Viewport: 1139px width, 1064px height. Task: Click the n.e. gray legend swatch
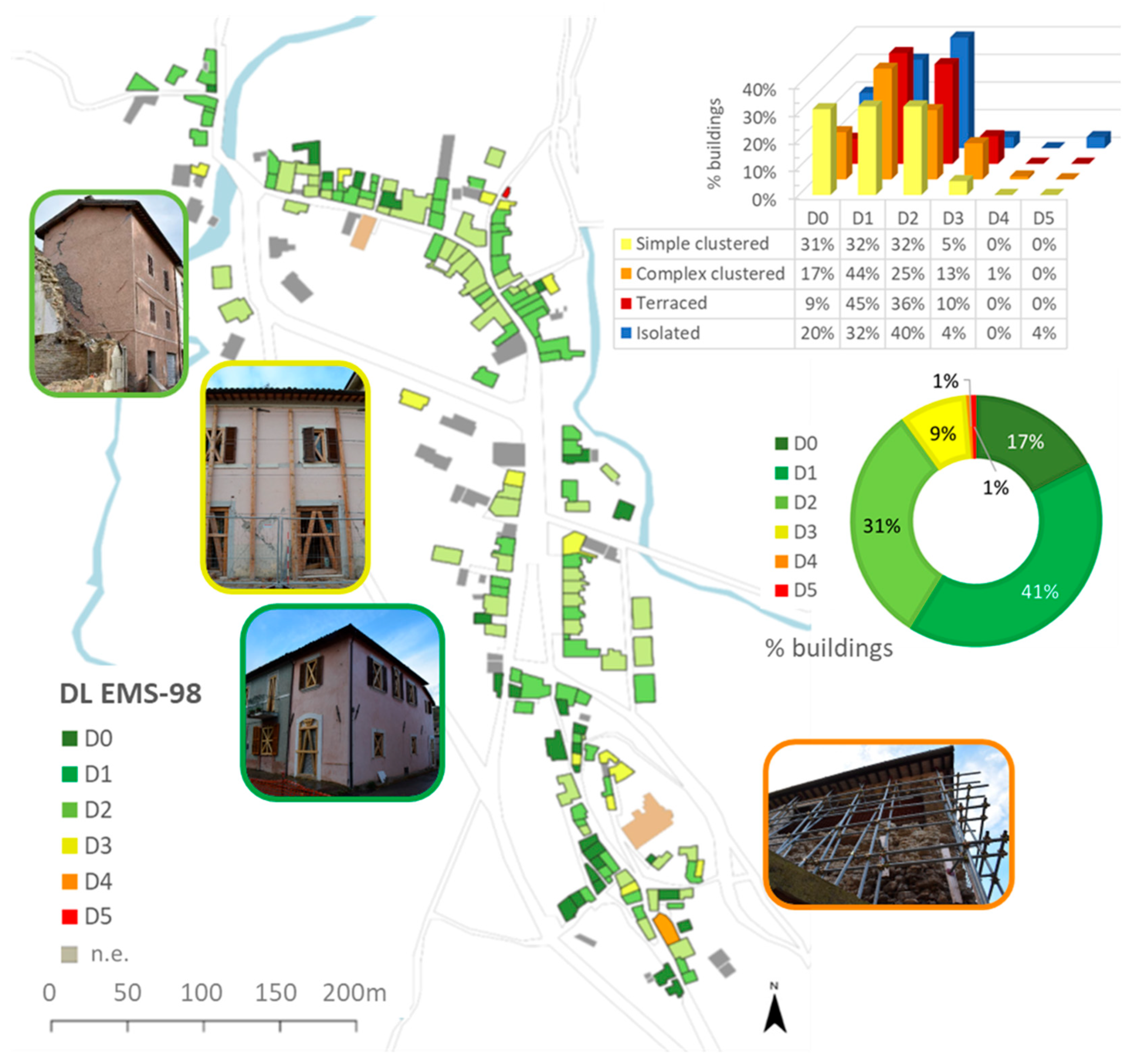(x=69, y=954)
